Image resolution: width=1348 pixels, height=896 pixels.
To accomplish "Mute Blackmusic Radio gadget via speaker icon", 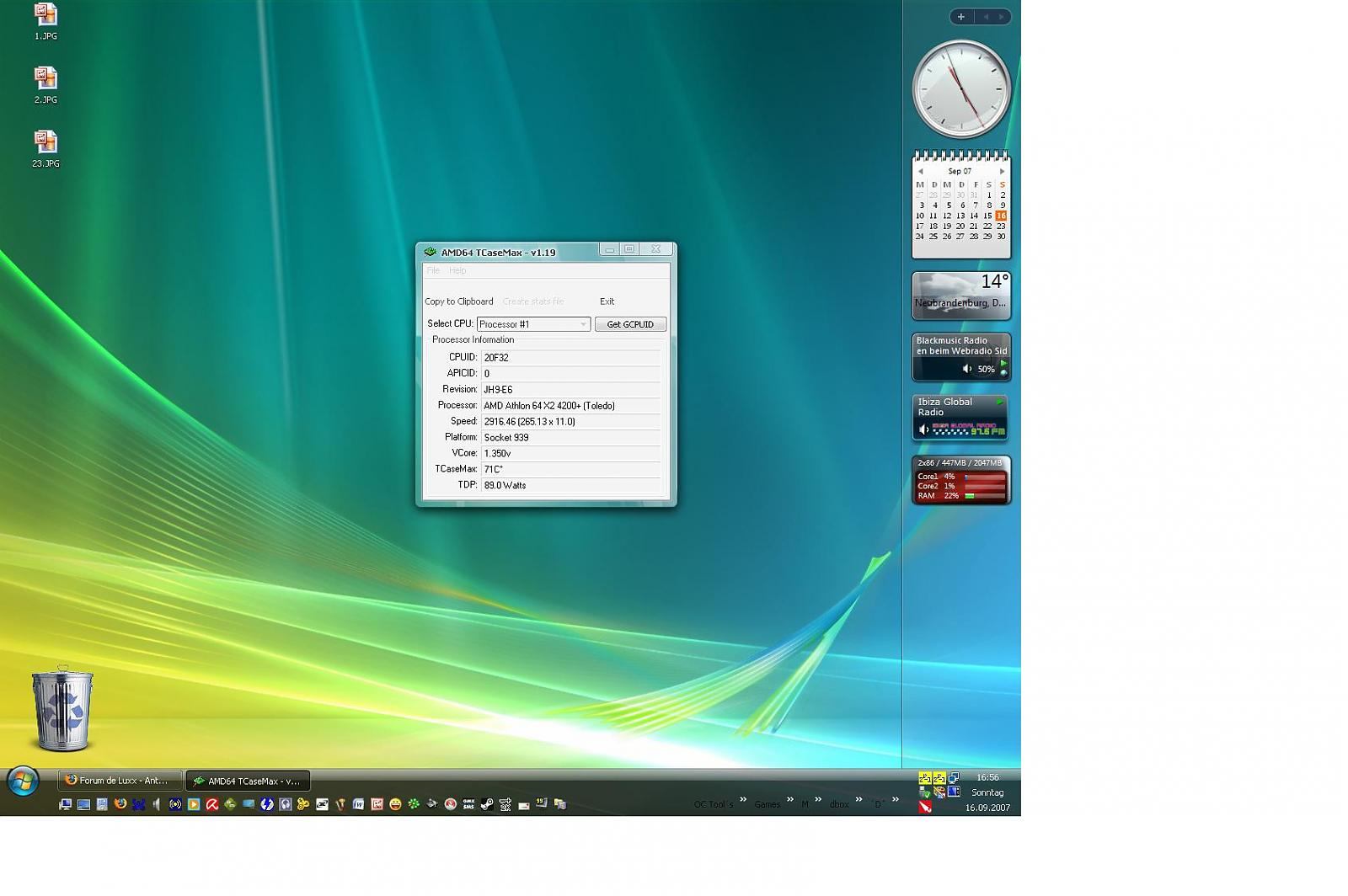I will 967,369.
